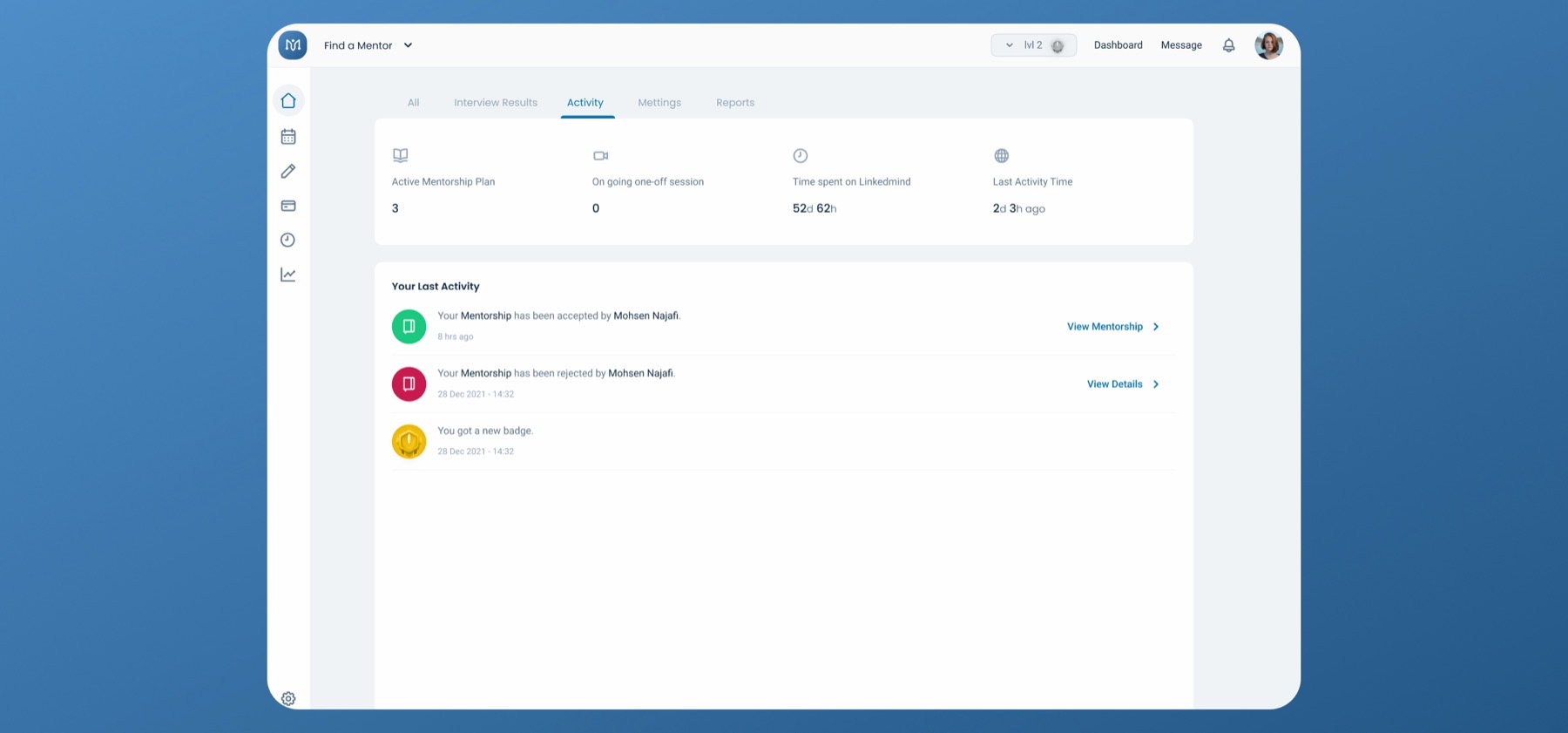The height and width of the screenshot is (733, 1568).
Task: Open Message in top navigation
Action: pos(1181,45)
